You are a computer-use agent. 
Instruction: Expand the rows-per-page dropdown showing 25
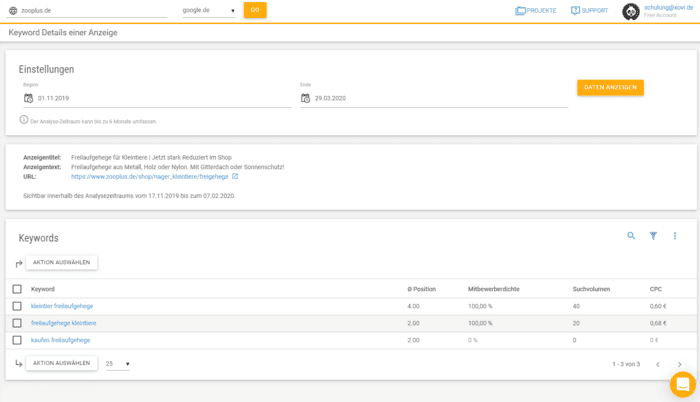[118, 364]
